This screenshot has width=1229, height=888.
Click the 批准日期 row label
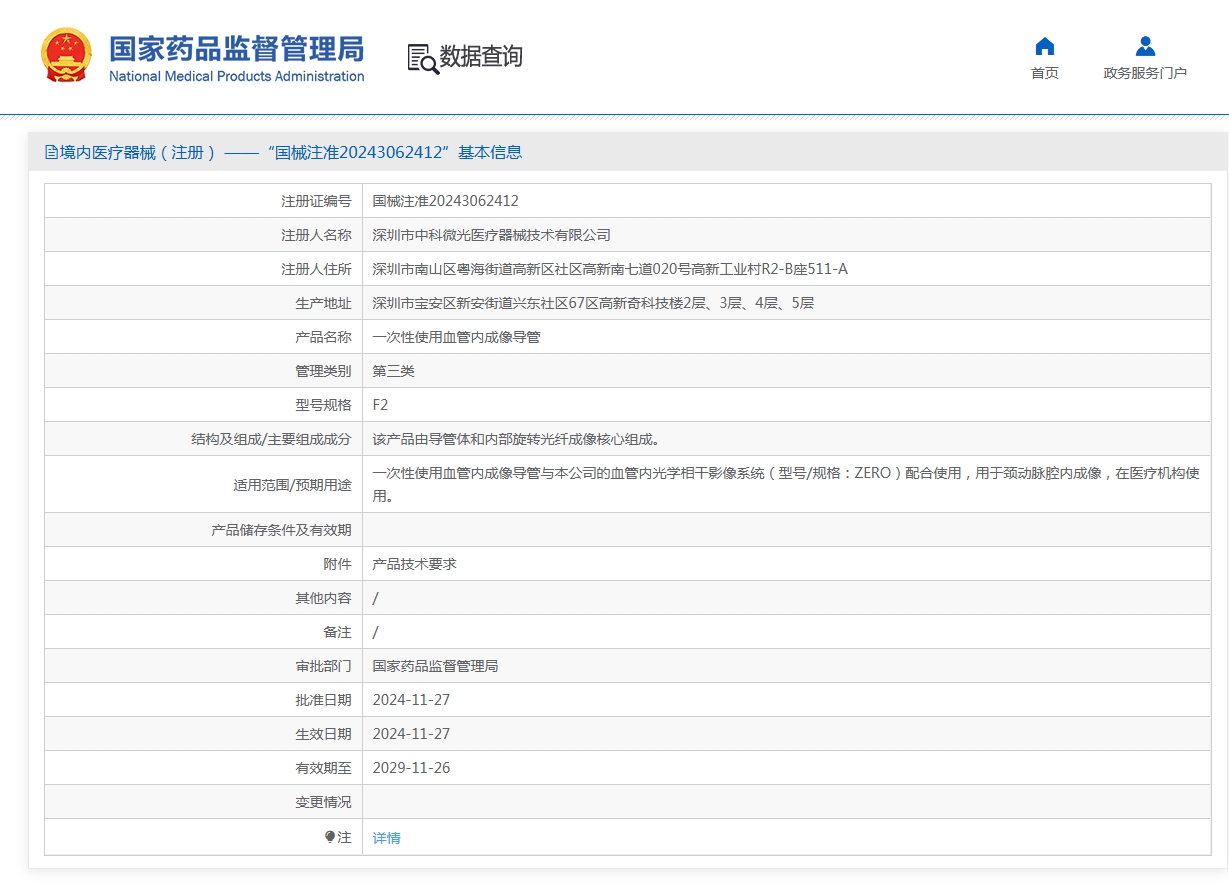(324, 700)
